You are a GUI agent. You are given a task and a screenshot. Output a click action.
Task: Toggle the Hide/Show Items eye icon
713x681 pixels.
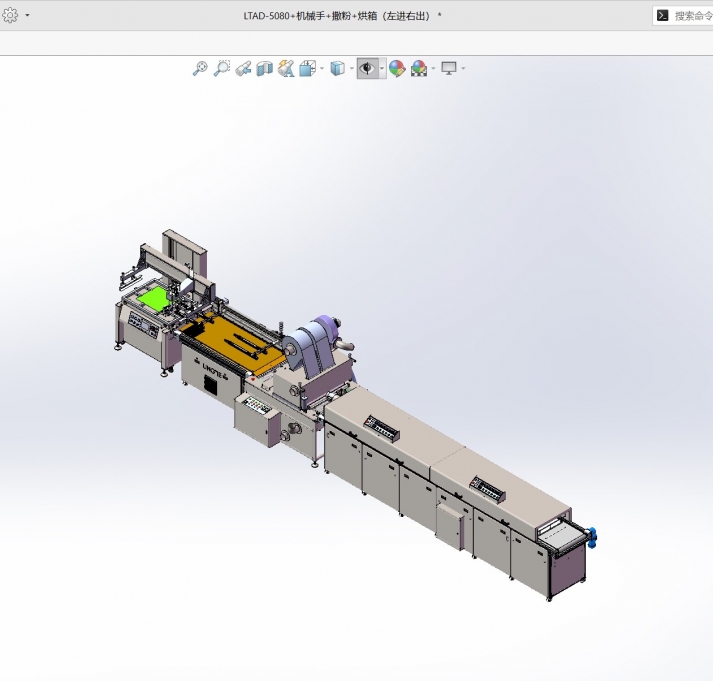pos(367,69)
